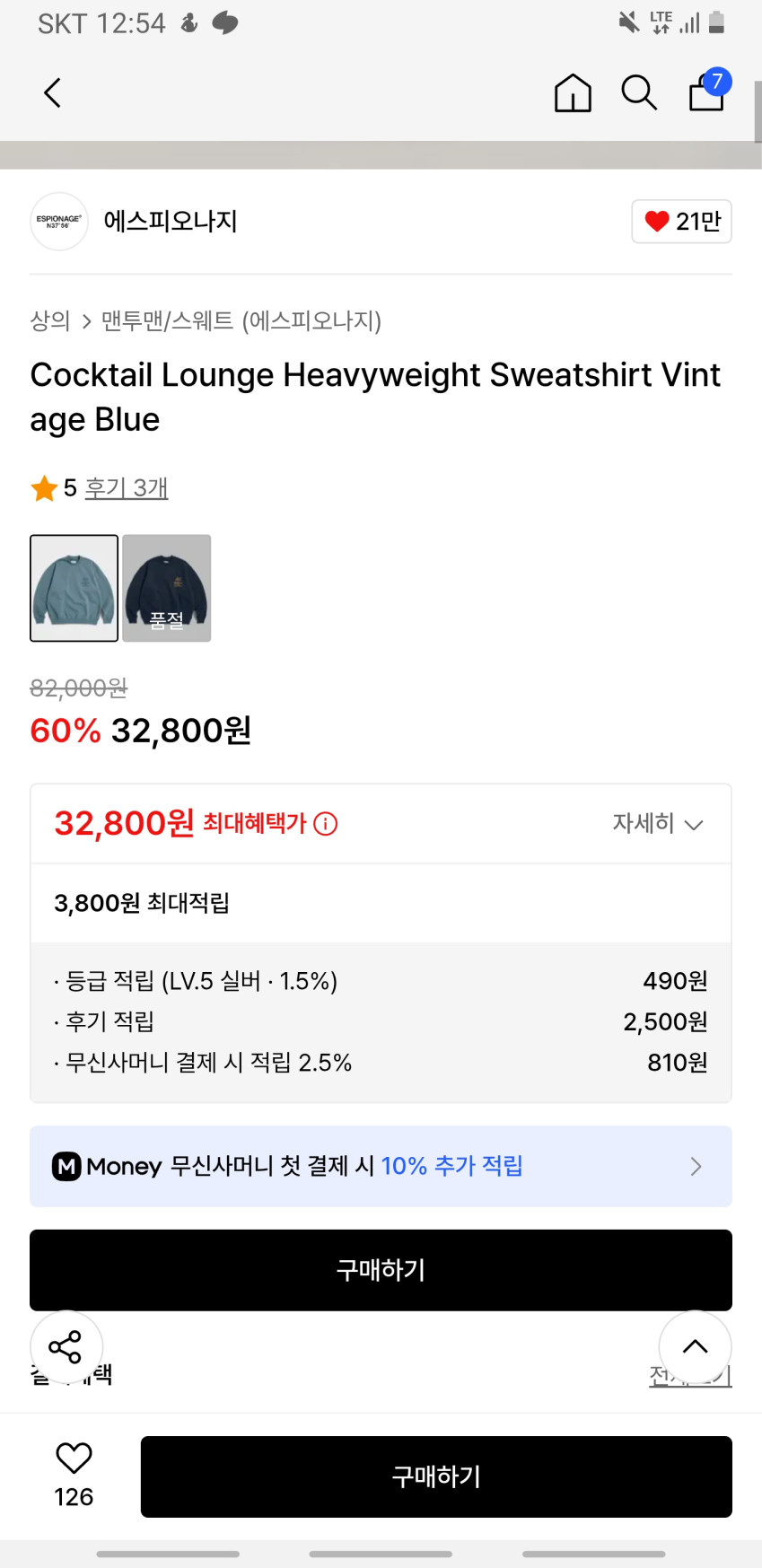Select the sold-out navy sweatshirt swatch
Screen dimensions: 762x1568
[167, 588]
